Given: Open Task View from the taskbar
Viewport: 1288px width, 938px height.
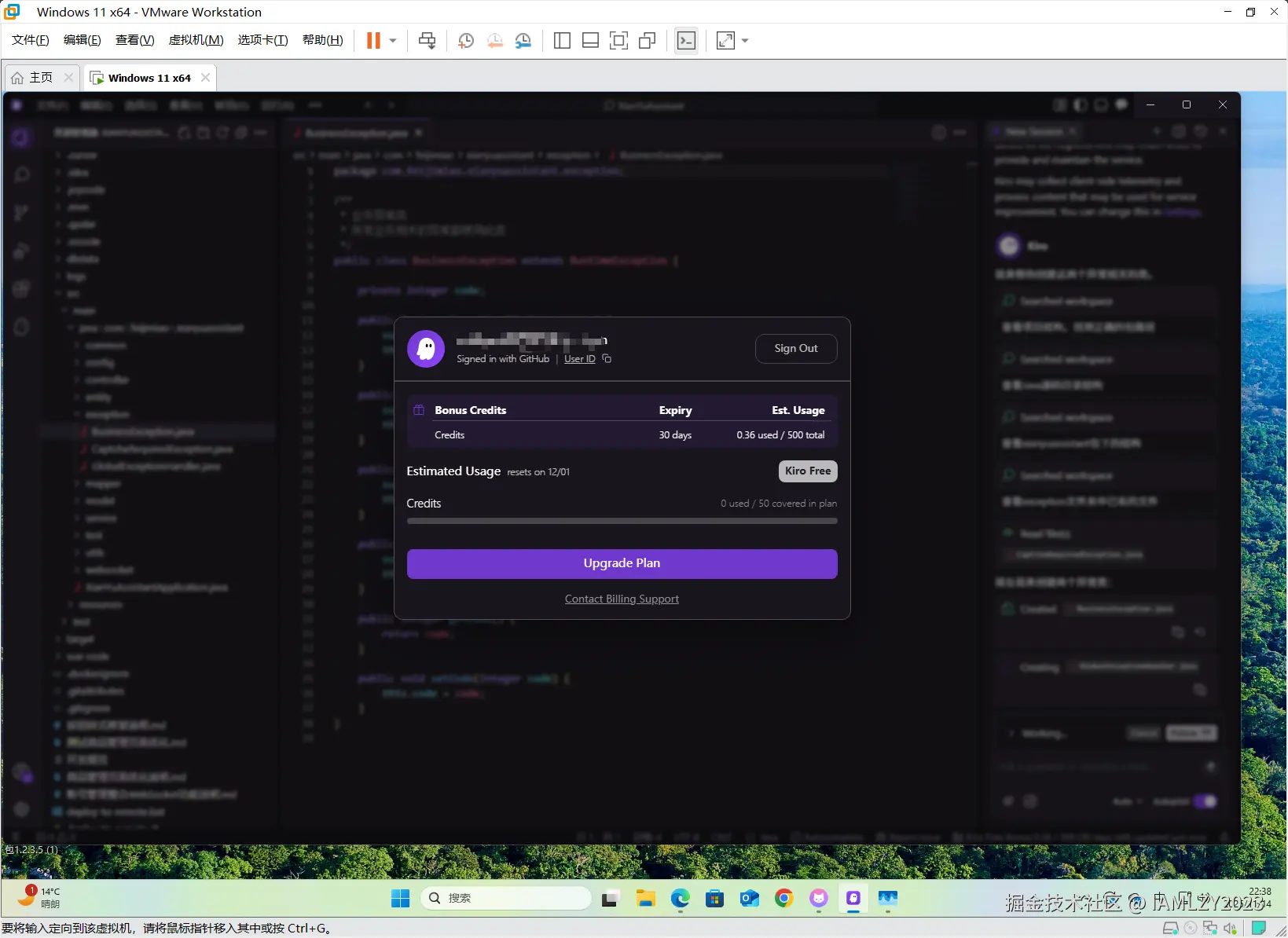Looking at the screenshot, I should pyautogui.click(x=611, y=899).
